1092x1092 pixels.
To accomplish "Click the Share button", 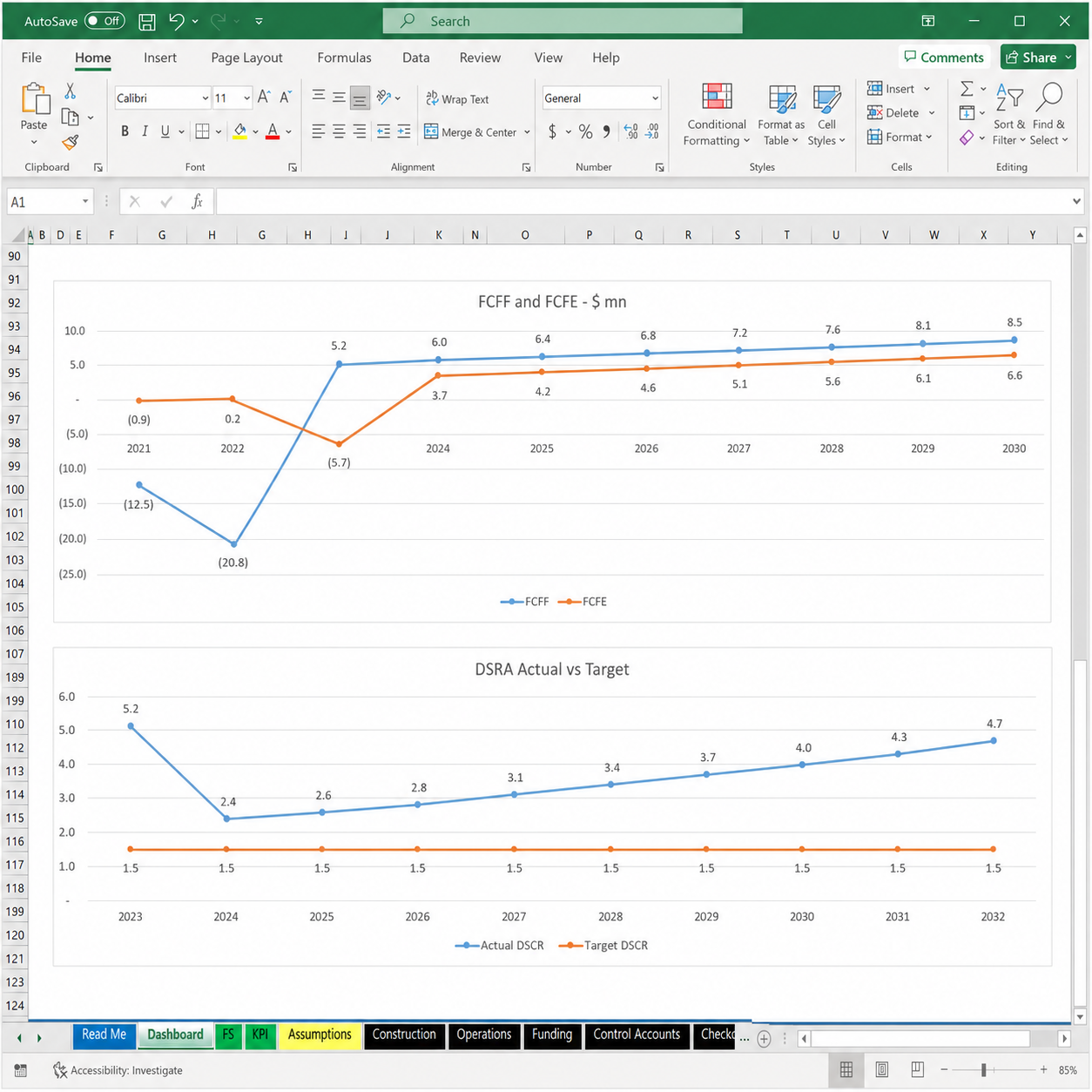I will (x=1038, y=57).
